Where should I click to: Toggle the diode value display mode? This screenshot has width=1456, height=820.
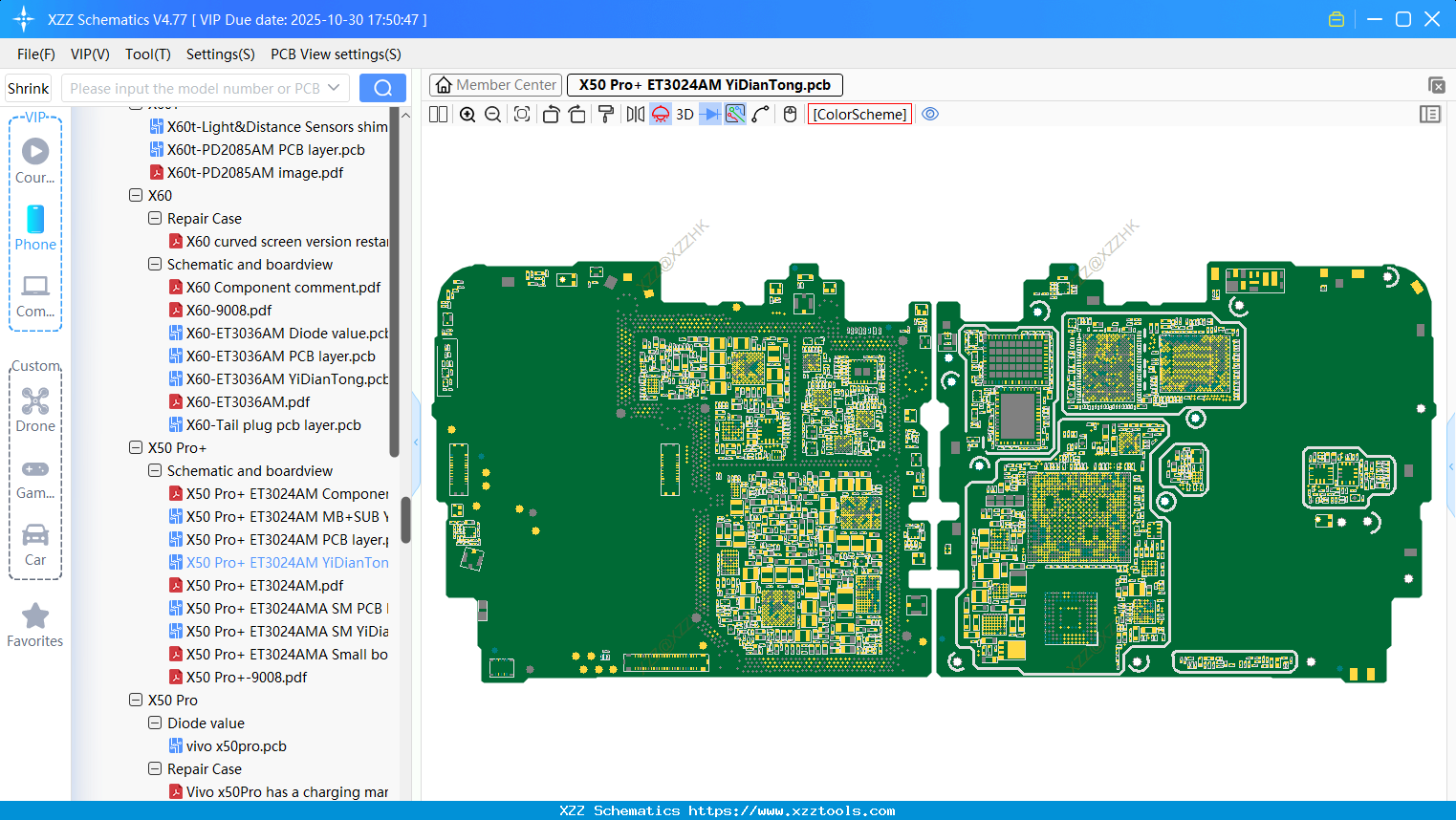(709, 115)
